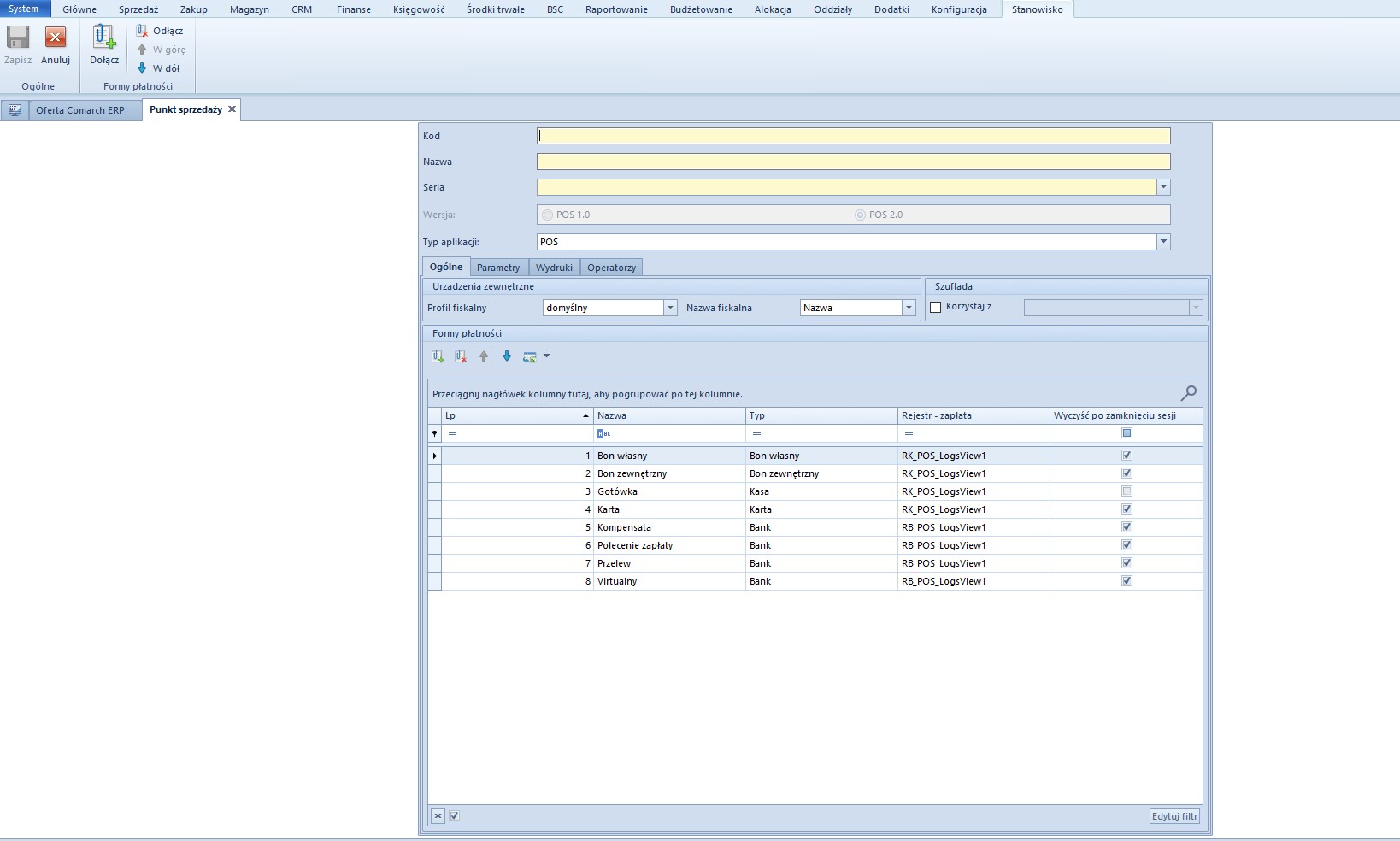The image size is (1400, 841).
Task: Click the detach payment form icon above the grid
Action: point(461,356)
